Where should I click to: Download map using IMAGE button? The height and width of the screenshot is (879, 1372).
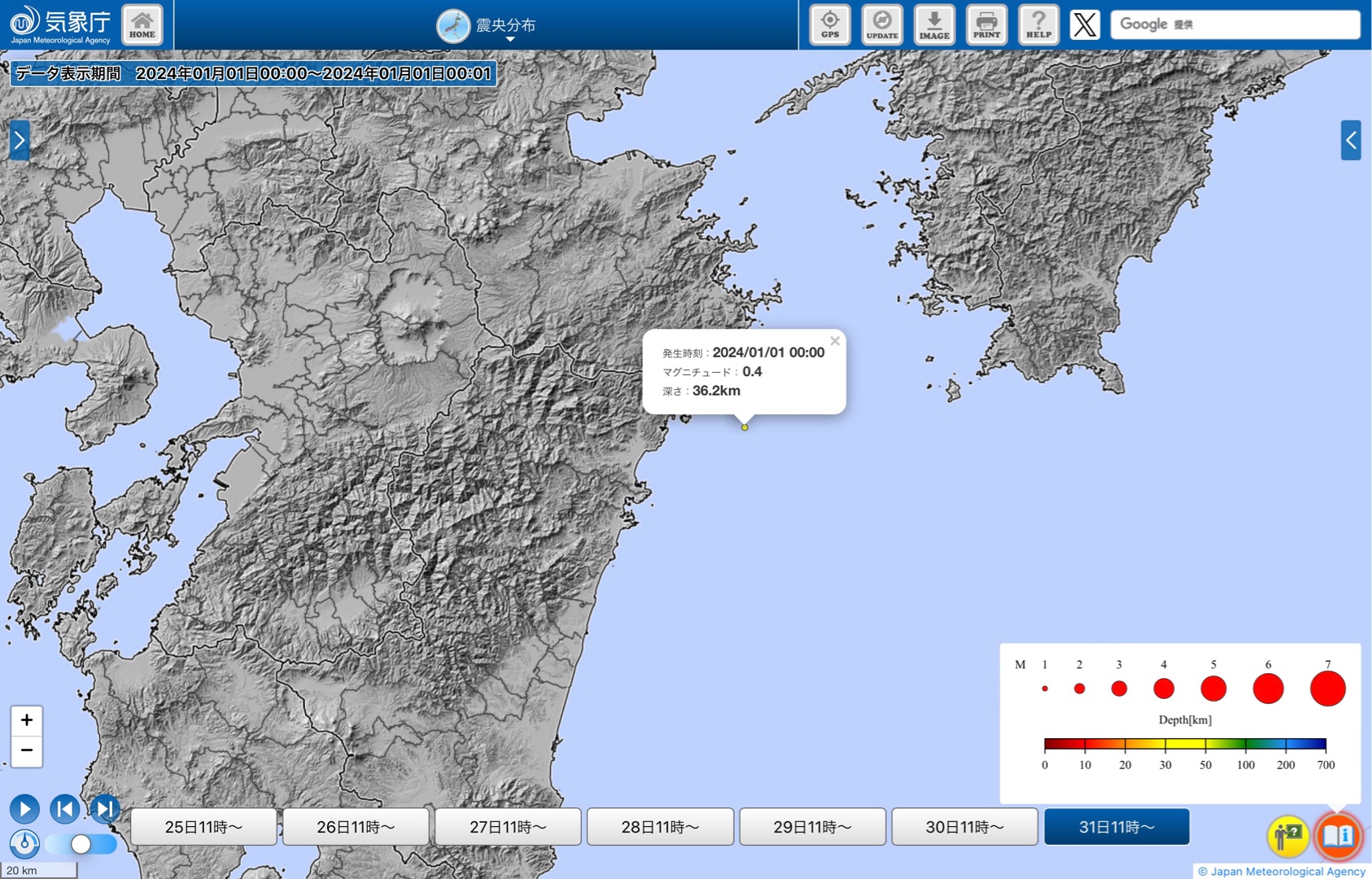tap(934, 24)
